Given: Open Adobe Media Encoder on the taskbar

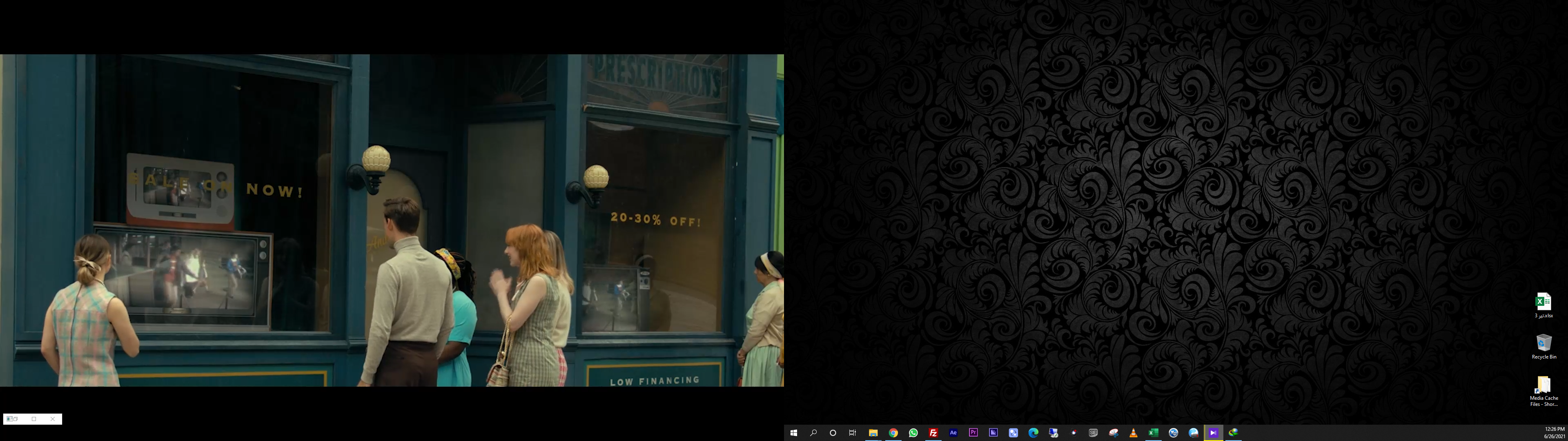Looking at the screenshot, I should click(993, 432).
